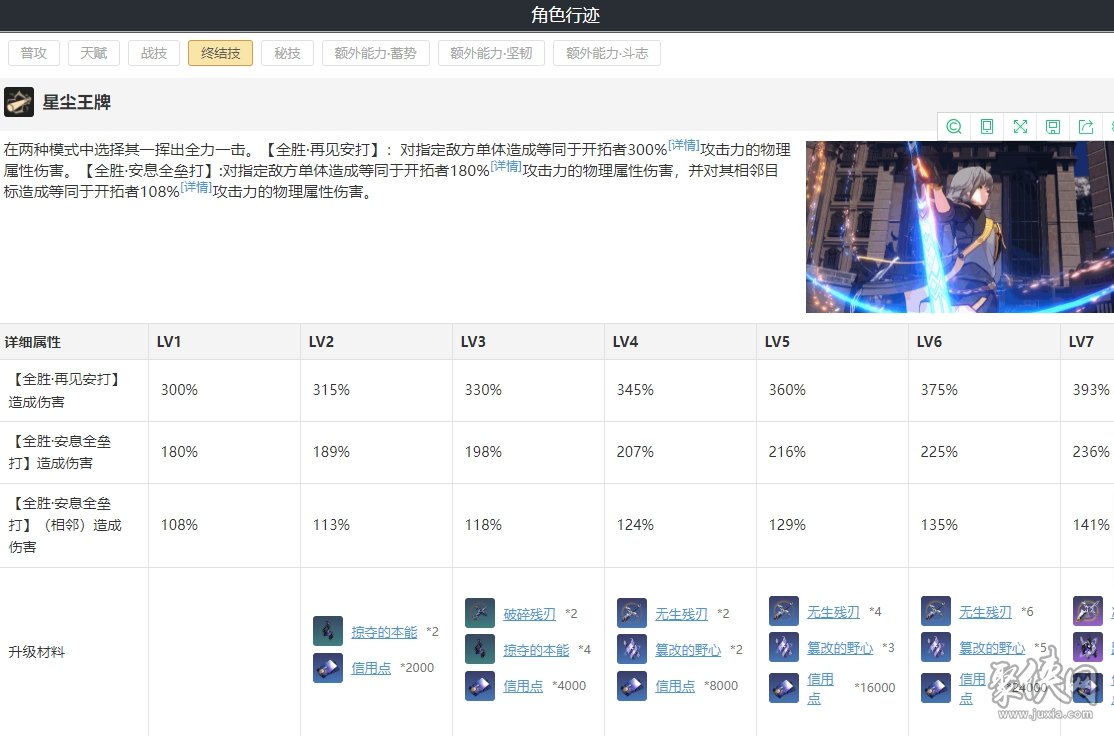Click the 信用点 icon in LV6 column

pos(936,688)
